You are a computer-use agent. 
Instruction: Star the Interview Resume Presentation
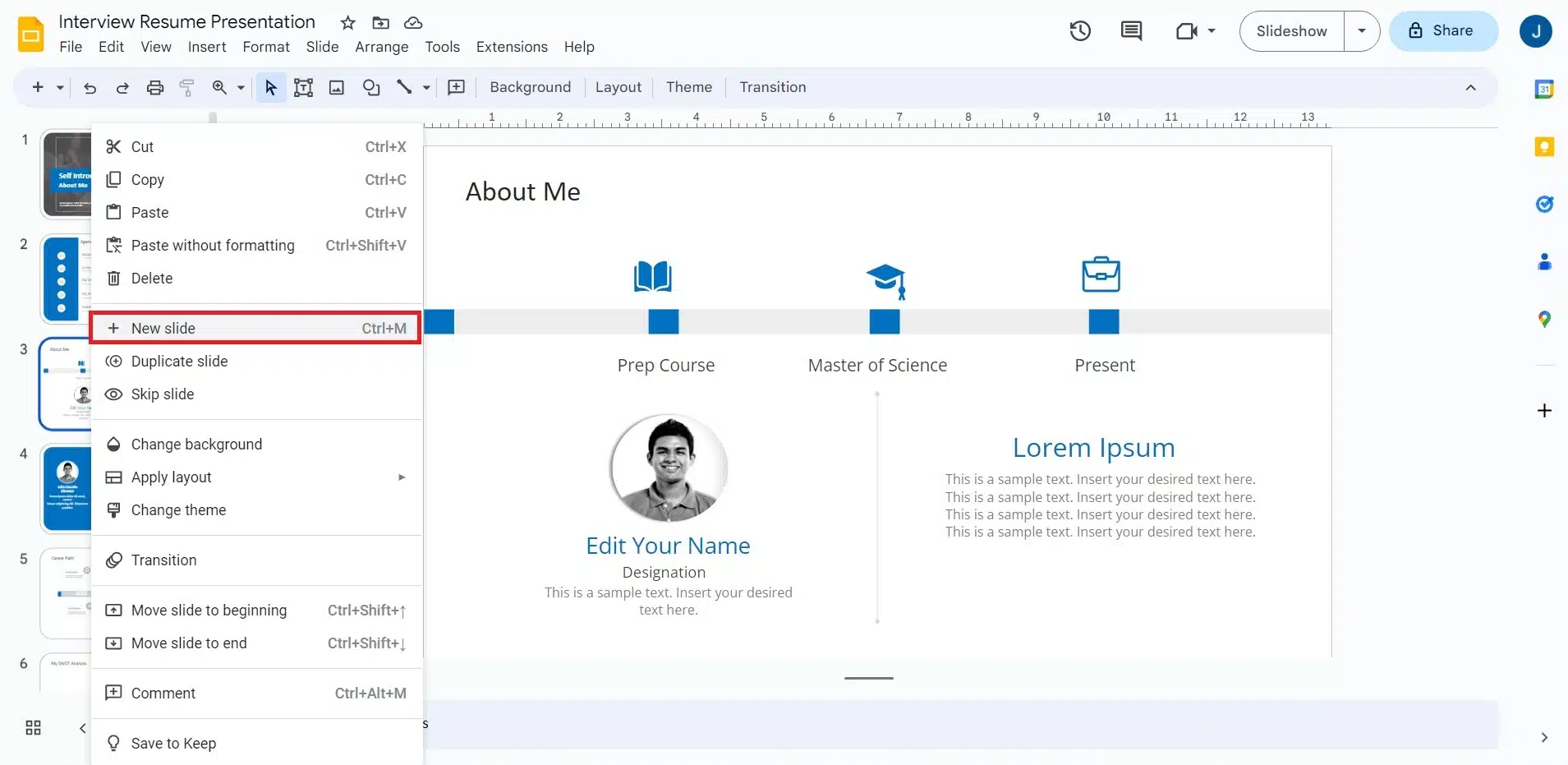(x=348, y=23)
